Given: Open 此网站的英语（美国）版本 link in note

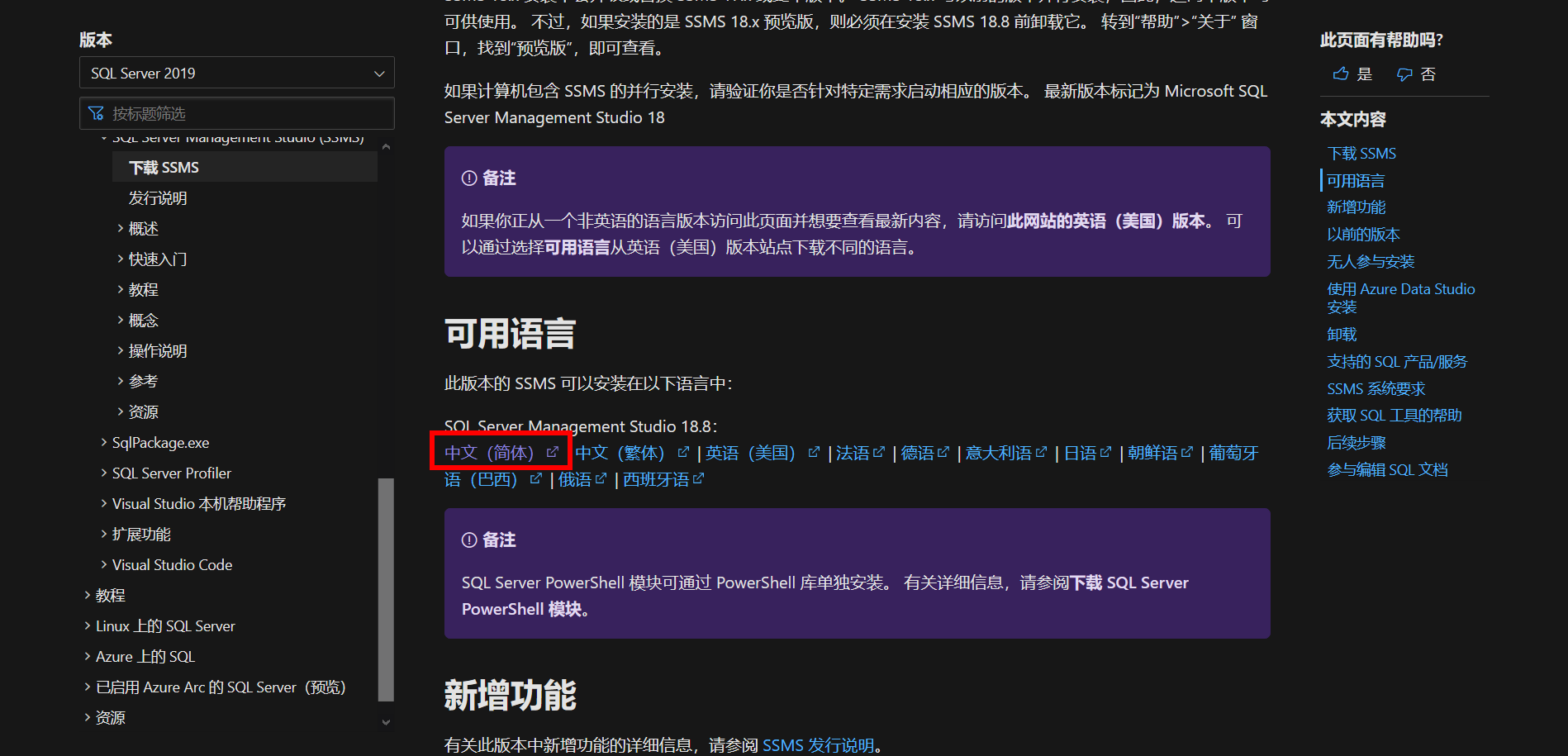Looking at the screenshot, I should coord(1105,221).
